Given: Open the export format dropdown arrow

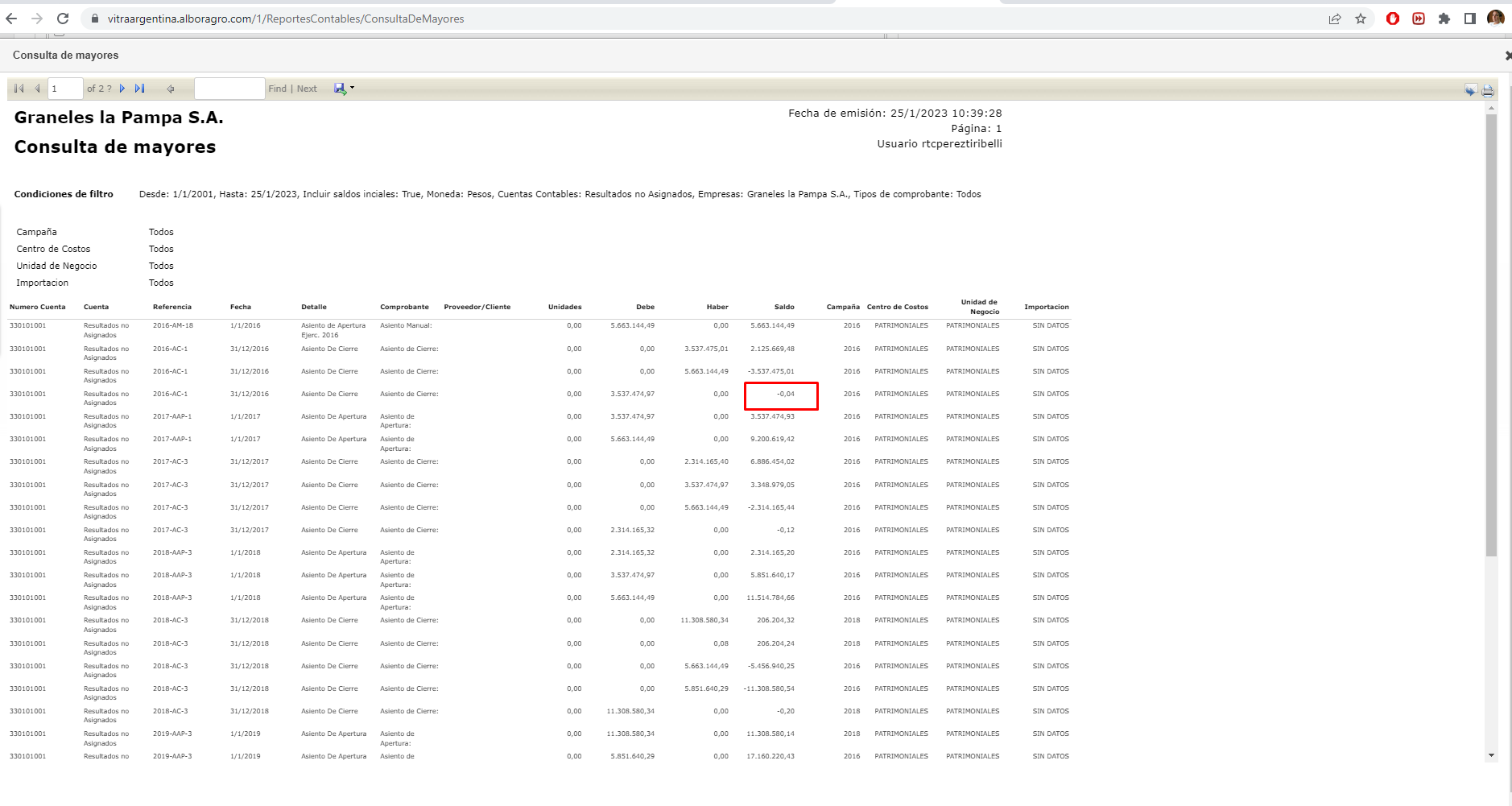Looking at the screenshot, I should [353, 88].
